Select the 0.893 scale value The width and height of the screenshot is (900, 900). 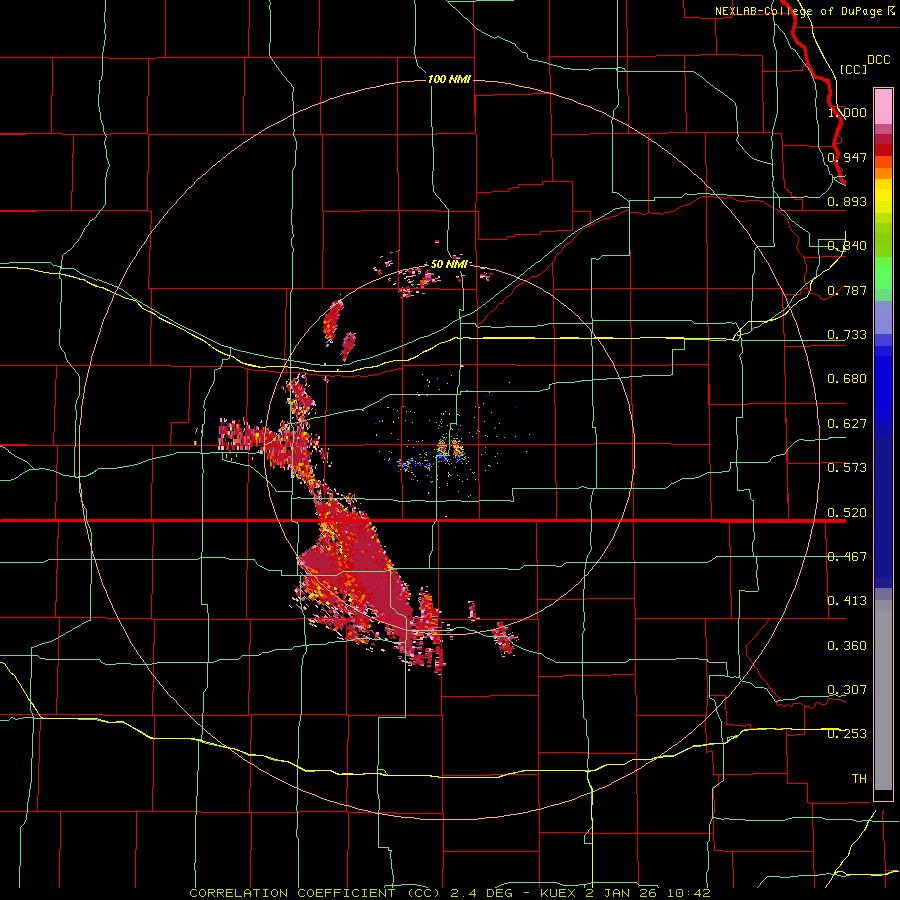tap(847, 201)
